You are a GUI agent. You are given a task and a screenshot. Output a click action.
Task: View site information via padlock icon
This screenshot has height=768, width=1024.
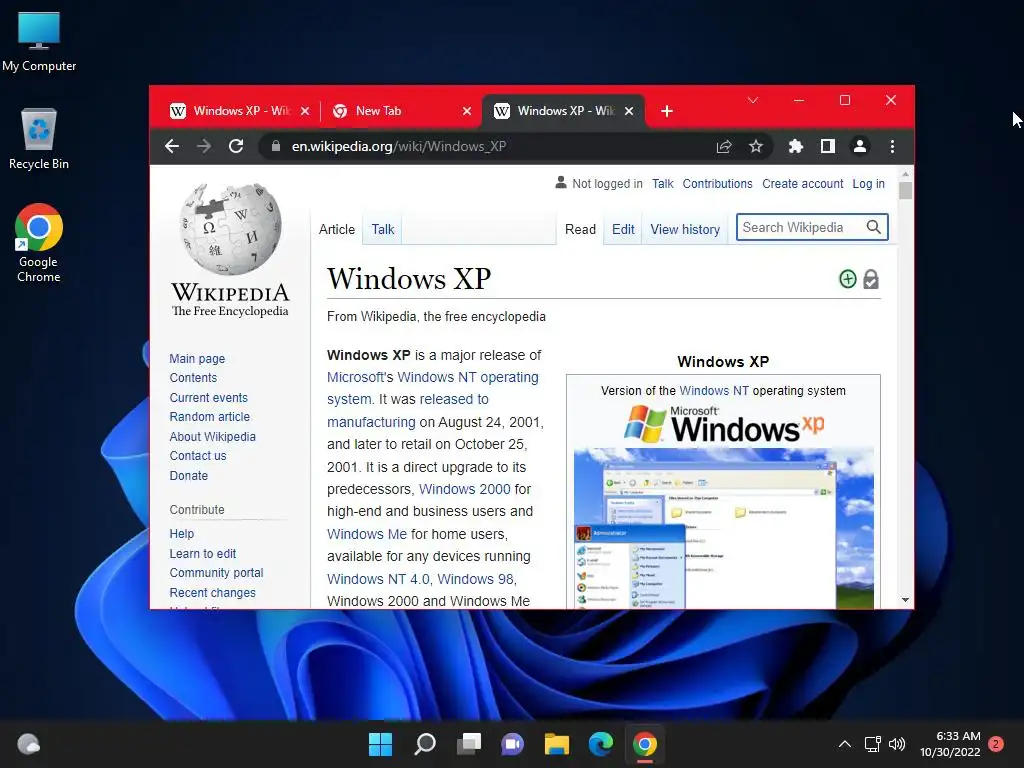pos(276,146)
